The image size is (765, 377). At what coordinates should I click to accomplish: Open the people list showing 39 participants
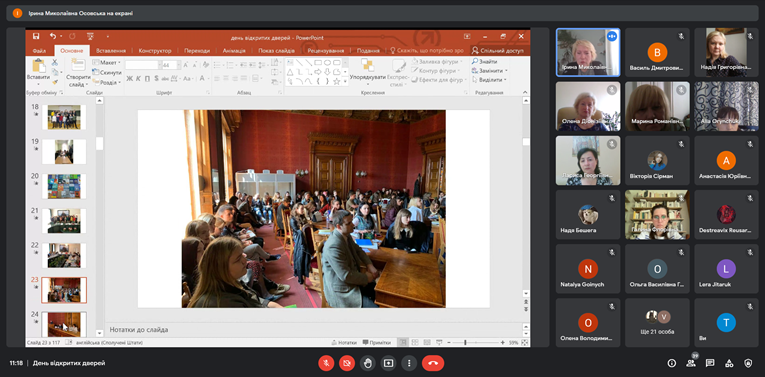tap(691, 363)
